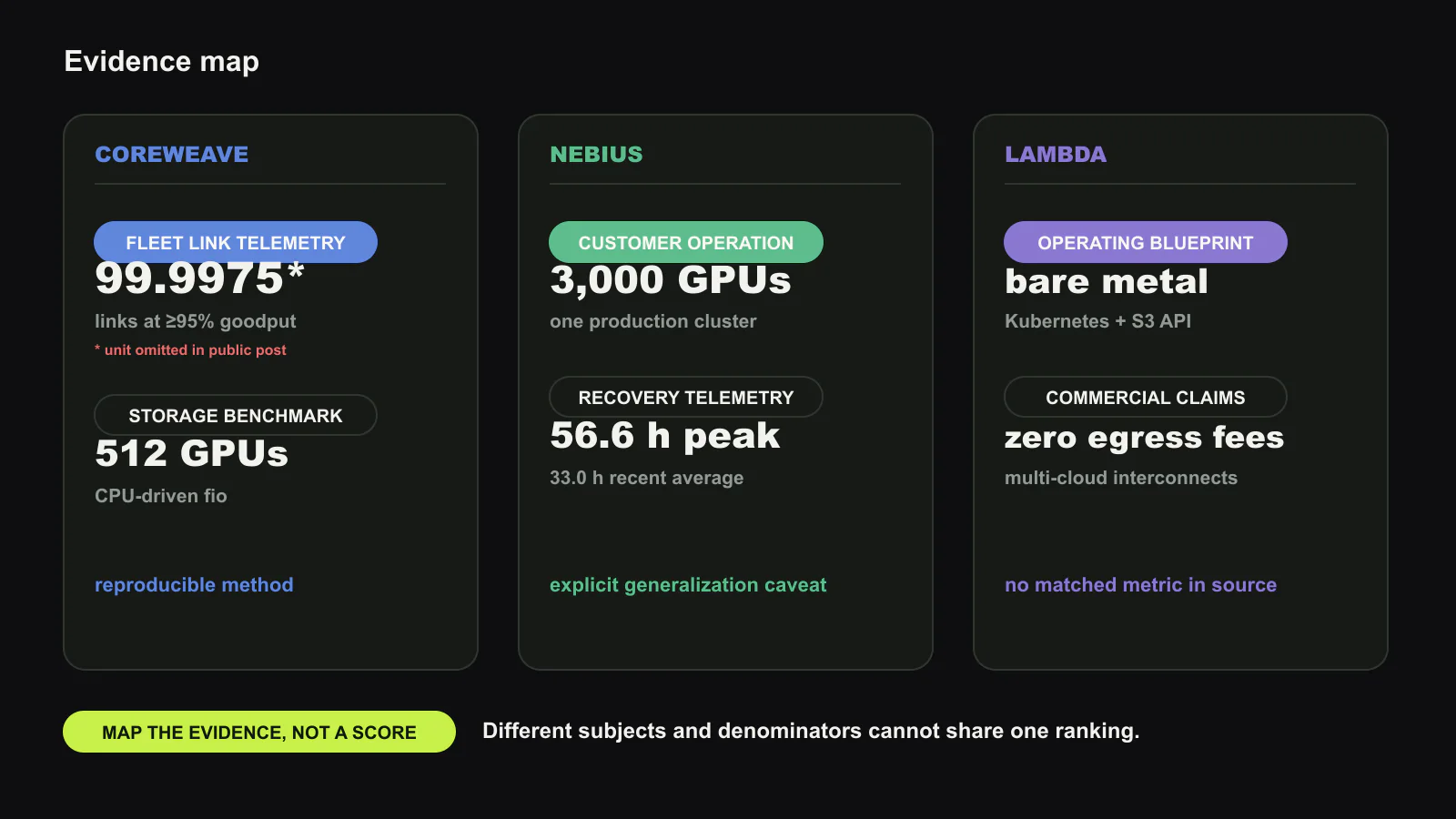
Task: Click '33.0 h recent average' caption
Action: [647, 478]
